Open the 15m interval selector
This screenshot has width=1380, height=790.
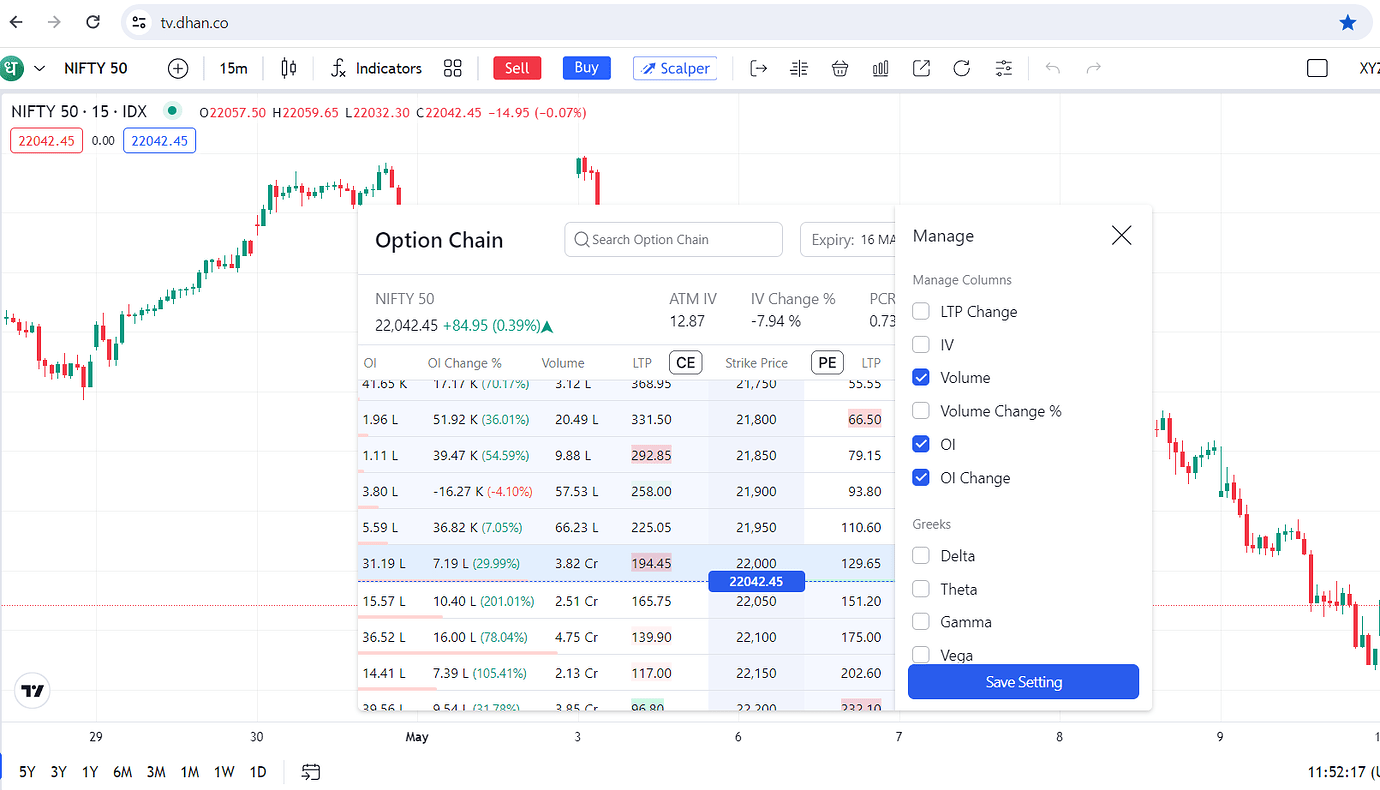[233, 68]
